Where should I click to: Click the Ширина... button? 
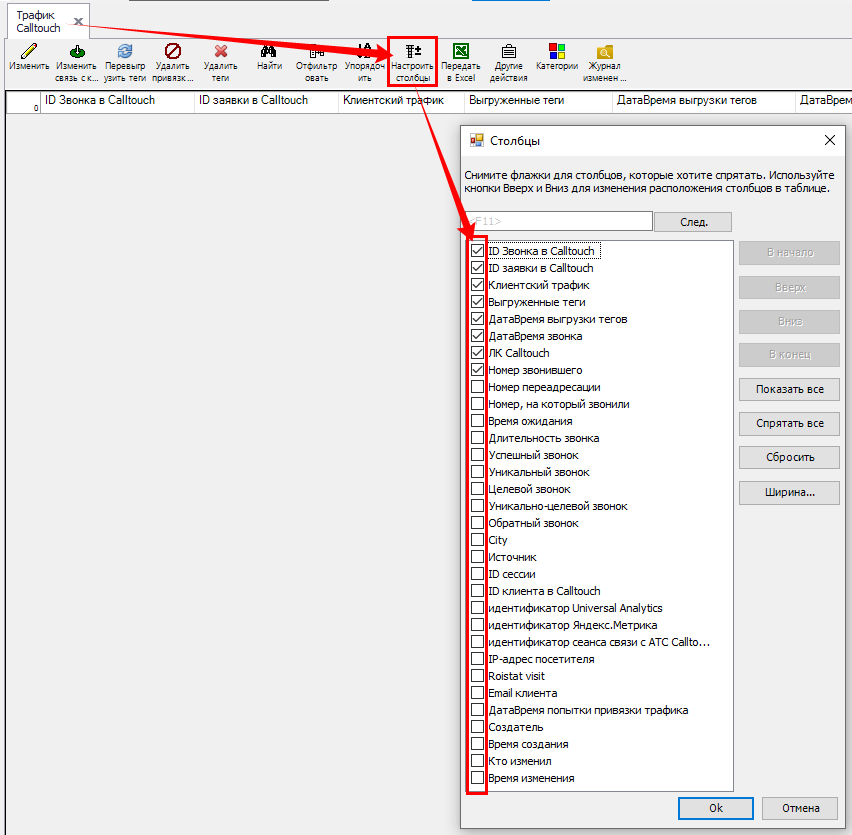coord(789,492)
